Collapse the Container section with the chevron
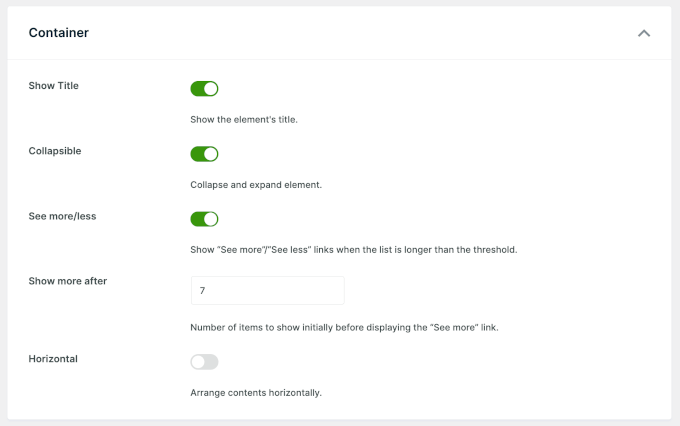 click(644, 33)
